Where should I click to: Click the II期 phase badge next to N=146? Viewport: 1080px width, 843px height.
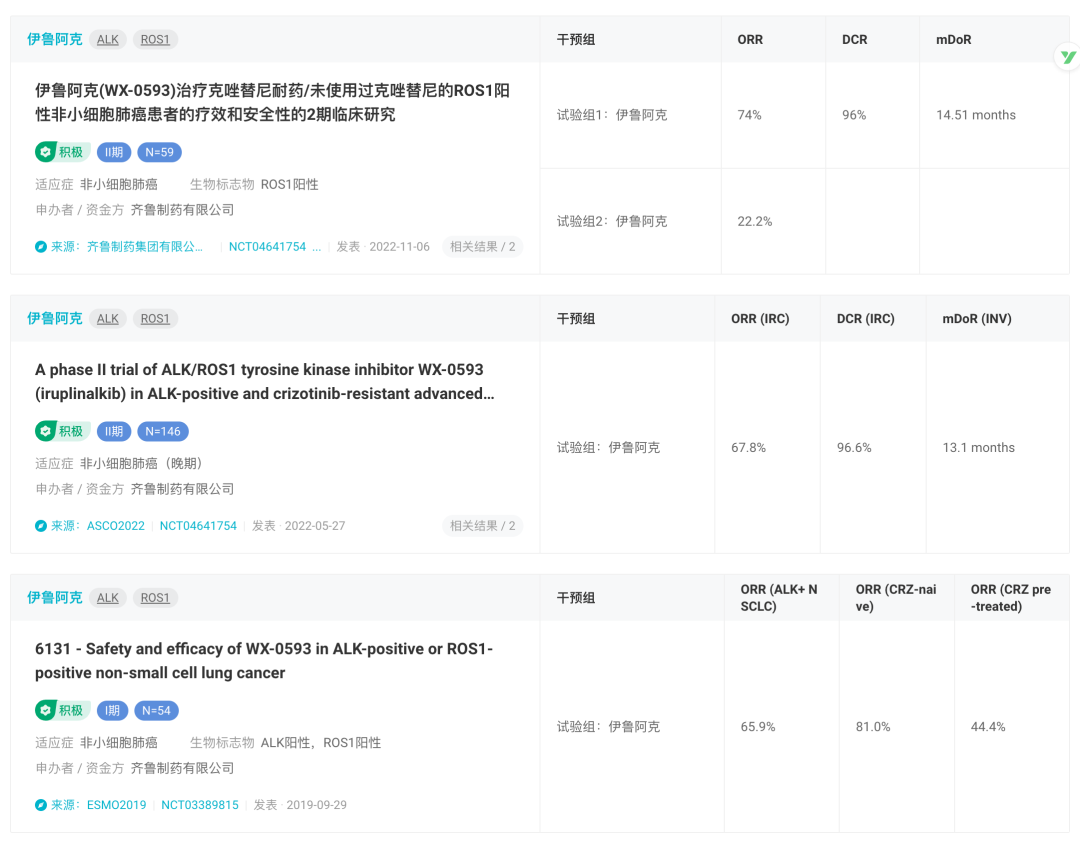[x=114, y=431]
